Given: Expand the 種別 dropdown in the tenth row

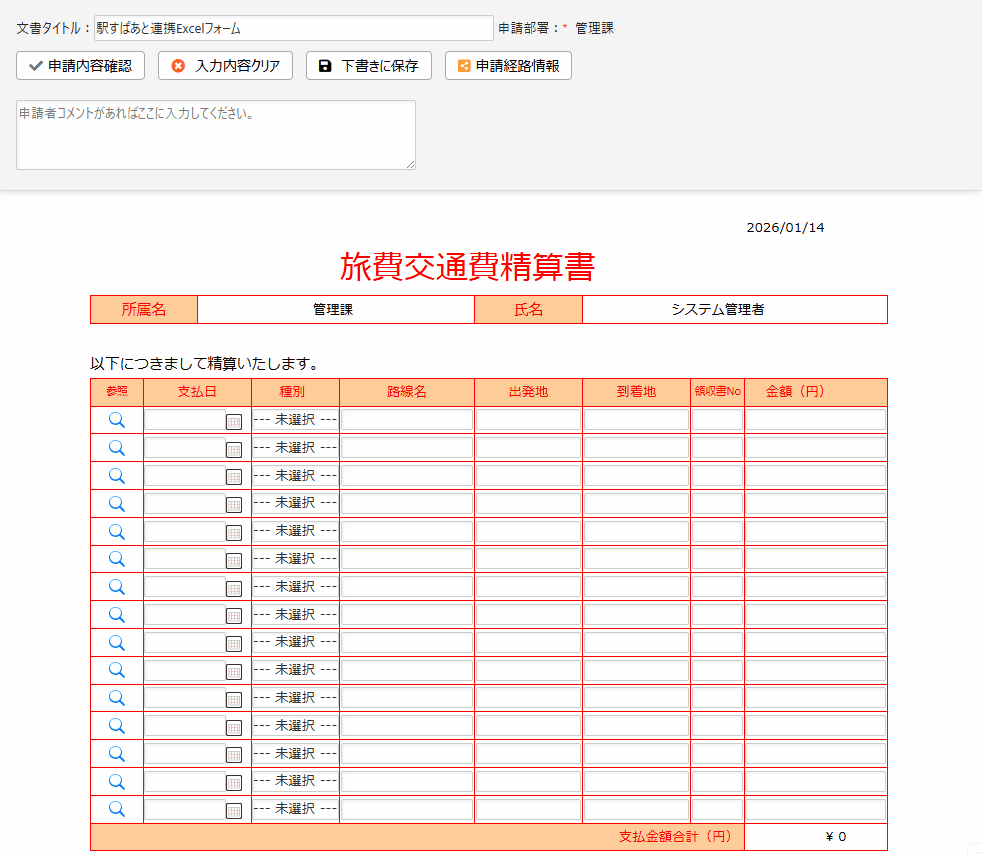Looking at the screenshot, I should tap(295, 669).
